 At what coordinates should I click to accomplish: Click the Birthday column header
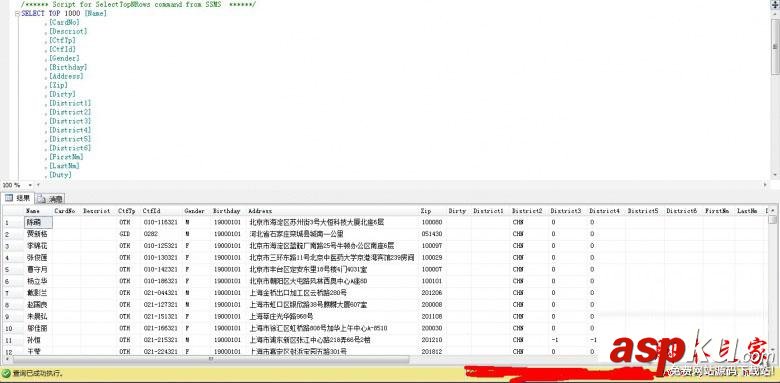tap(227, 211)
